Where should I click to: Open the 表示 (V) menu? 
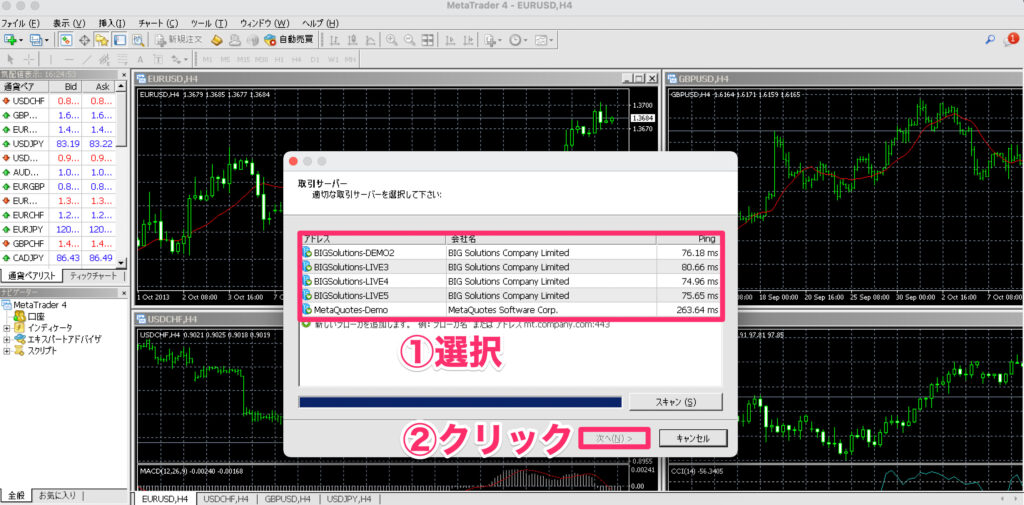69,23
